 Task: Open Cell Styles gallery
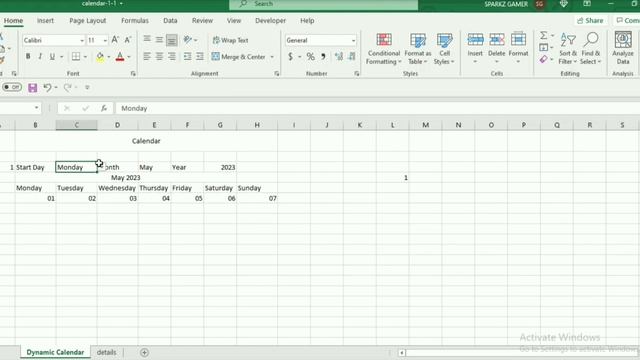tap(444, 49)
